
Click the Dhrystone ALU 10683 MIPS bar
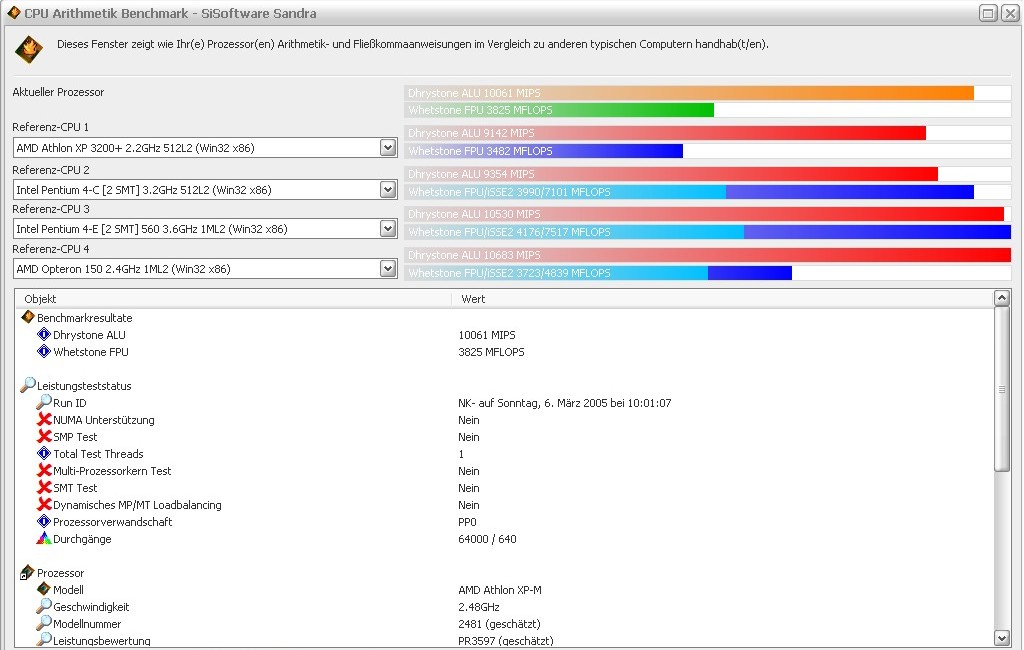[708, 255]
